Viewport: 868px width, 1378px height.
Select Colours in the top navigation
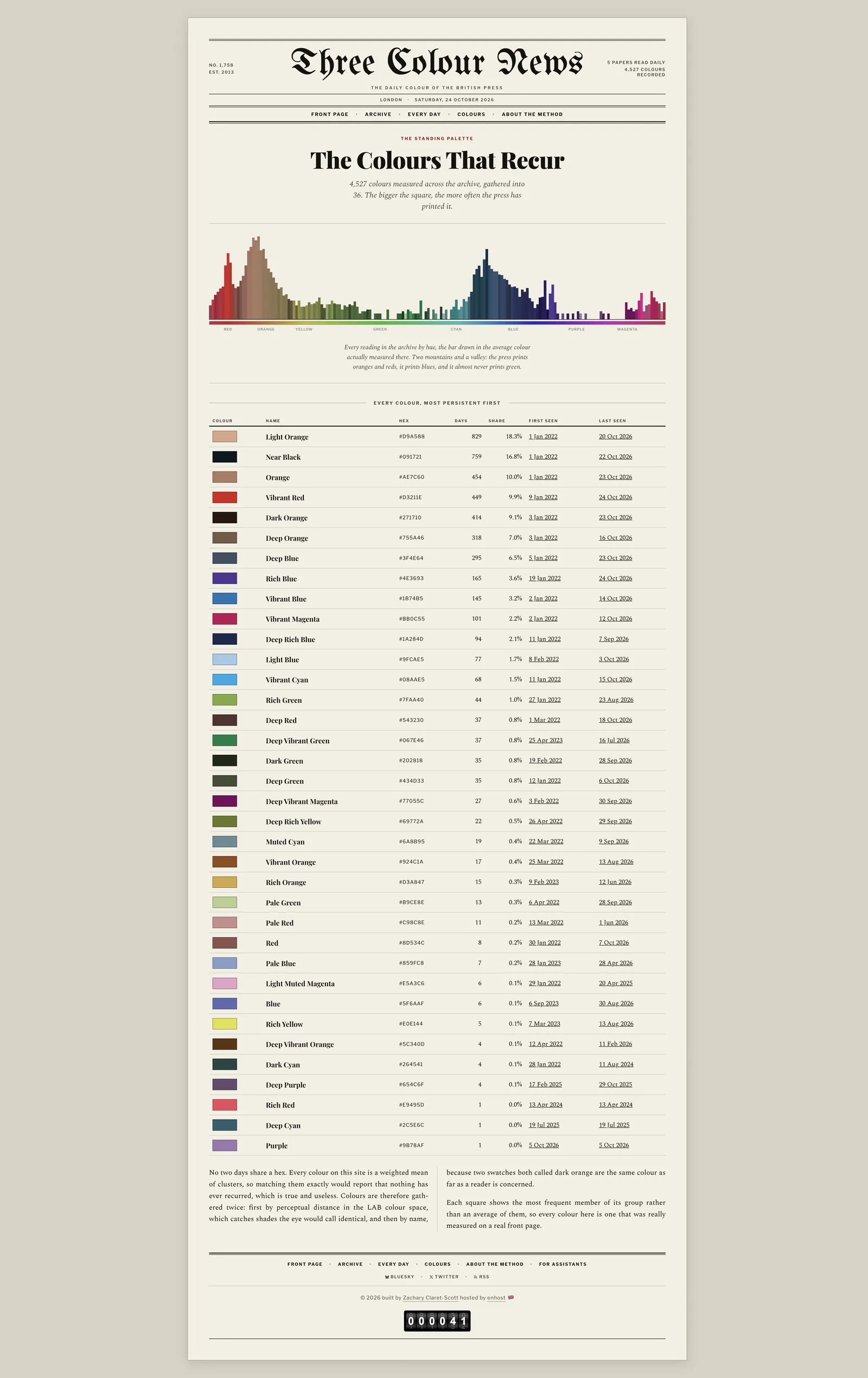point(471,115)
